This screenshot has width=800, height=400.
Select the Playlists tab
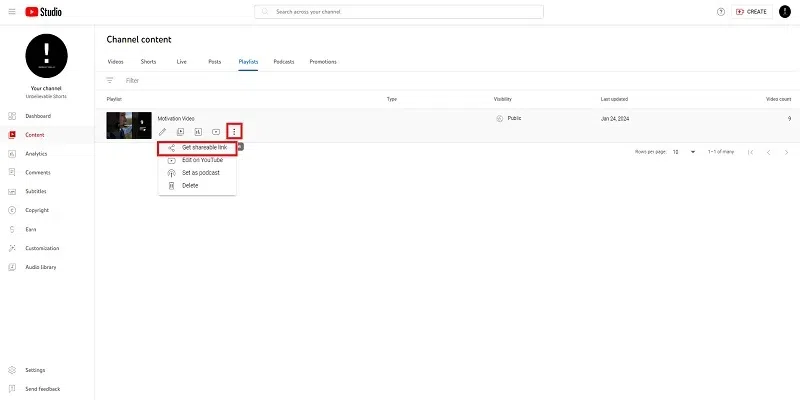pyautogui.click(x=248, y=62)
